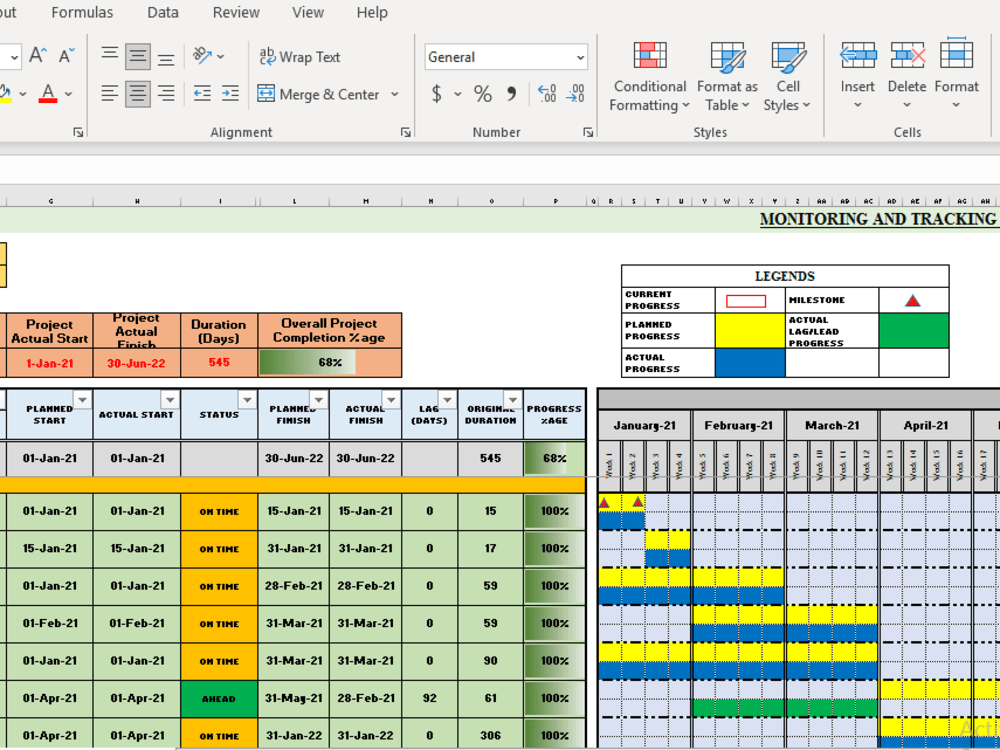Open the Merge & Center dropdown arrow
Viewport: 1000px width, 750px height.
click(x=396, y=93)
